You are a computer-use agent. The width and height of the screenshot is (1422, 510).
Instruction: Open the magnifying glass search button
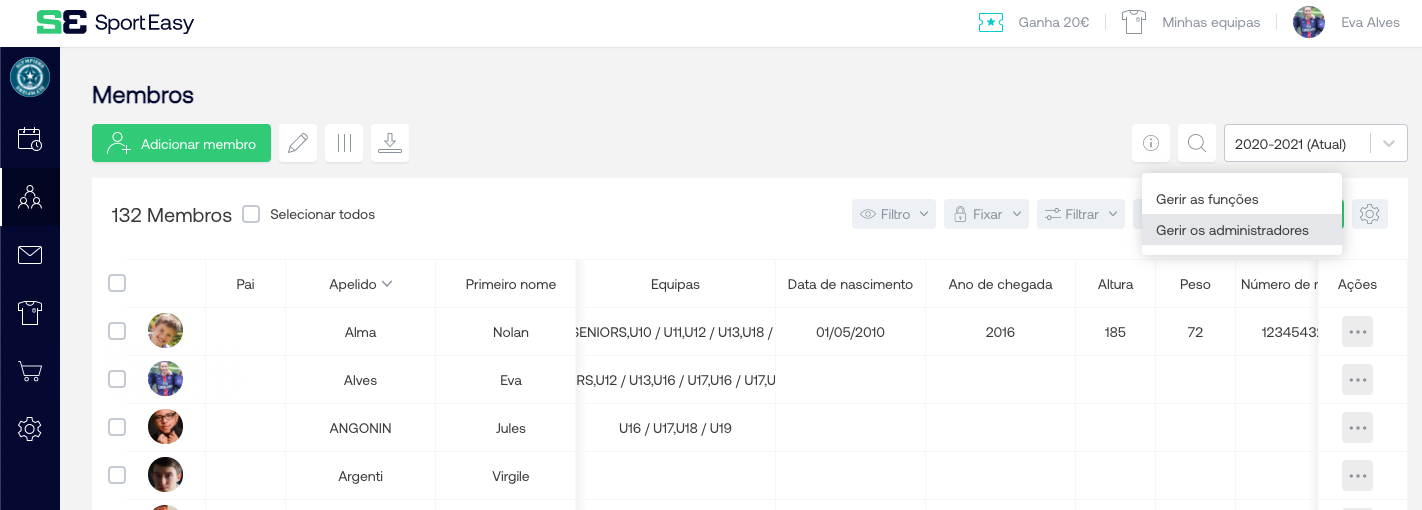(1196, 144)
